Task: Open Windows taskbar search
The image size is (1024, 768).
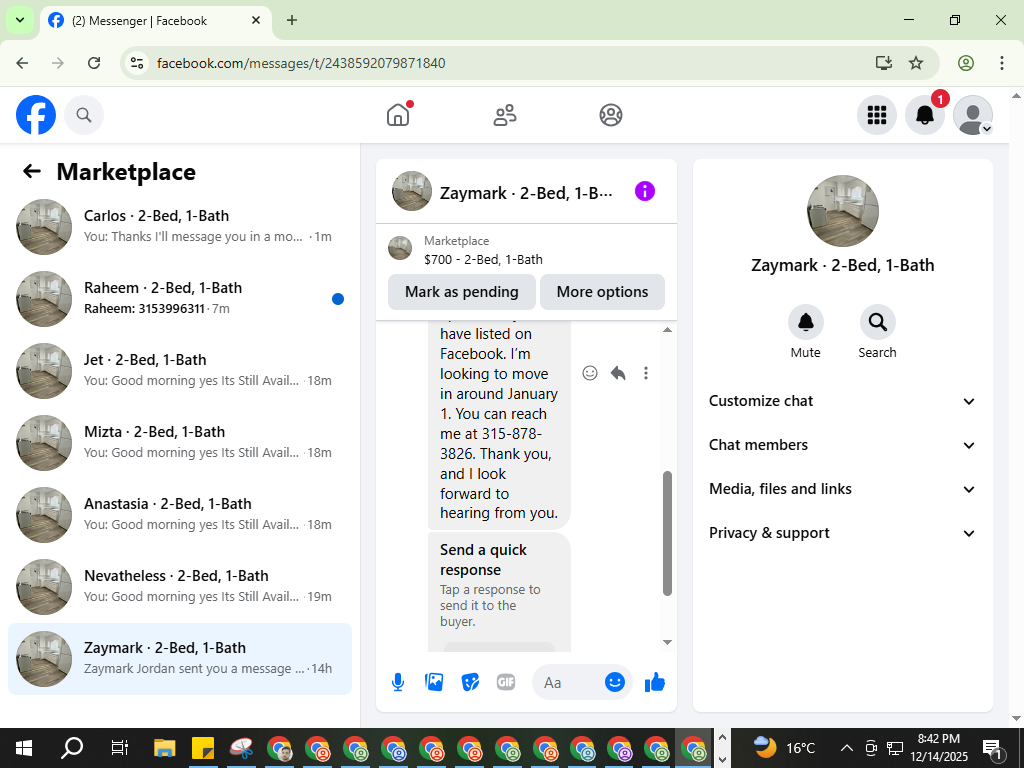Action: pos(72,748)
